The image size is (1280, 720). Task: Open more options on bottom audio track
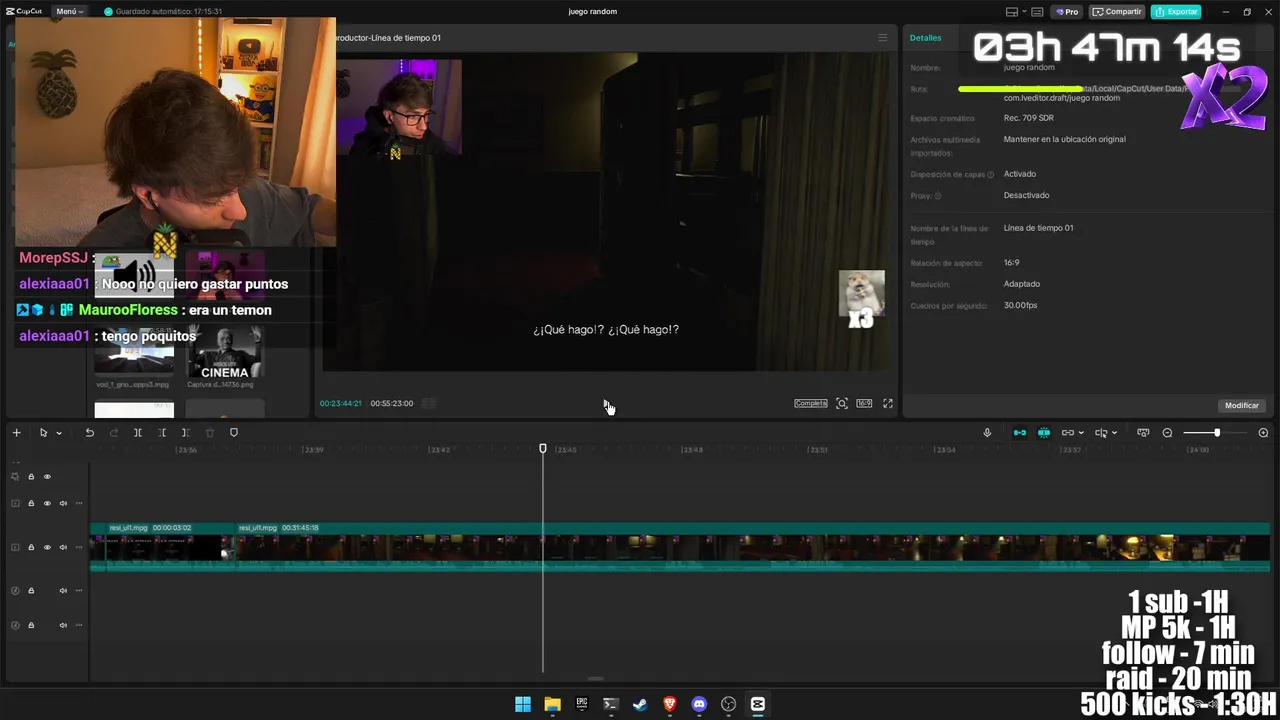pos(79,625)
